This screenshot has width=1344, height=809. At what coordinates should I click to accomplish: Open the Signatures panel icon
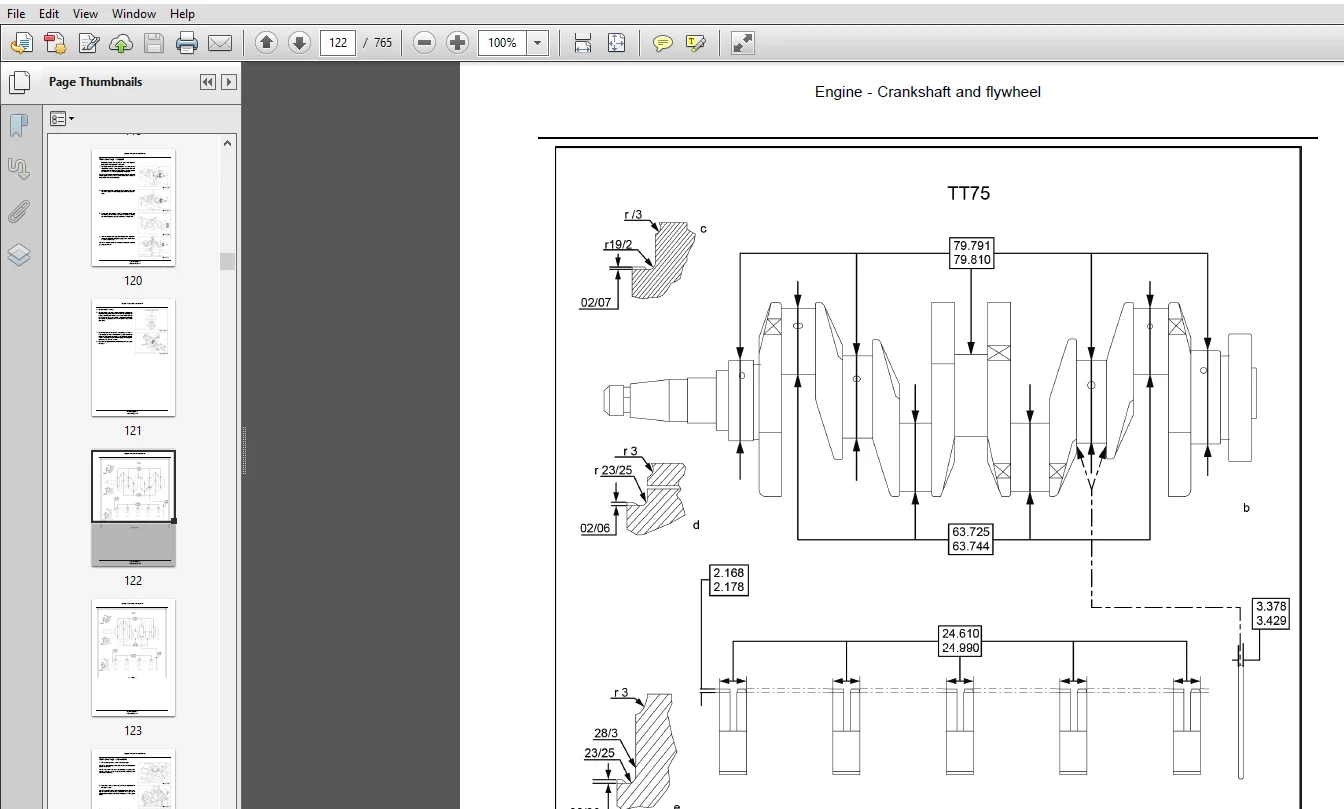(x=19, y=168)
